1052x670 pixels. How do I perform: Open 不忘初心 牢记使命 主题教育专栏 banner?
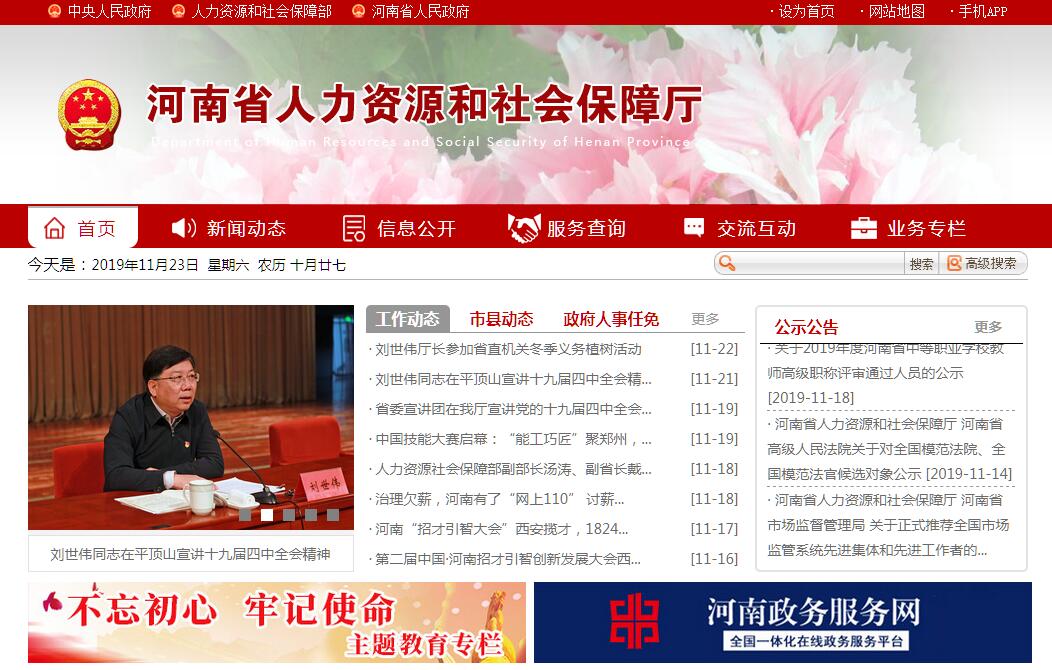(x=276, y=622)
